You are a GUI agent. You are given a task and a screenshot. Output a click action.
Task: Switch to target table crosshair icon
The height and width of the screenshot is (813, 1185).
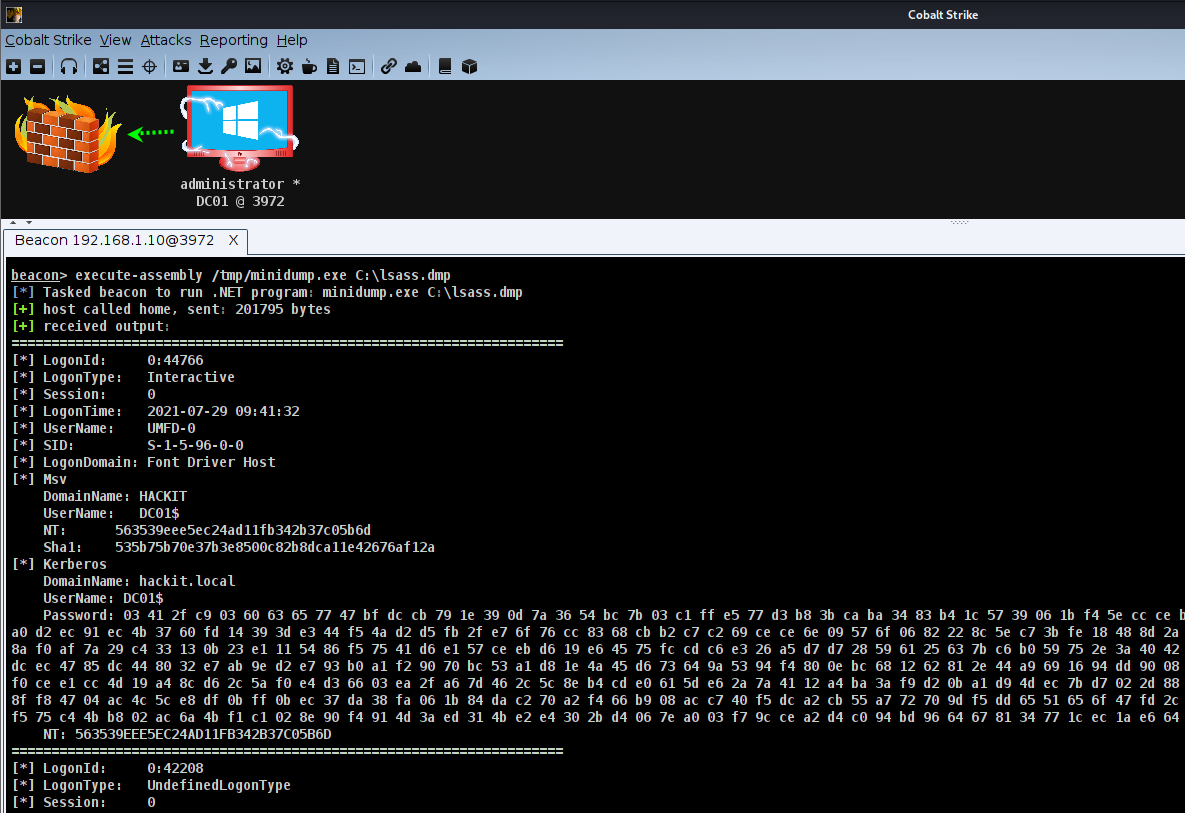(150, 66)
